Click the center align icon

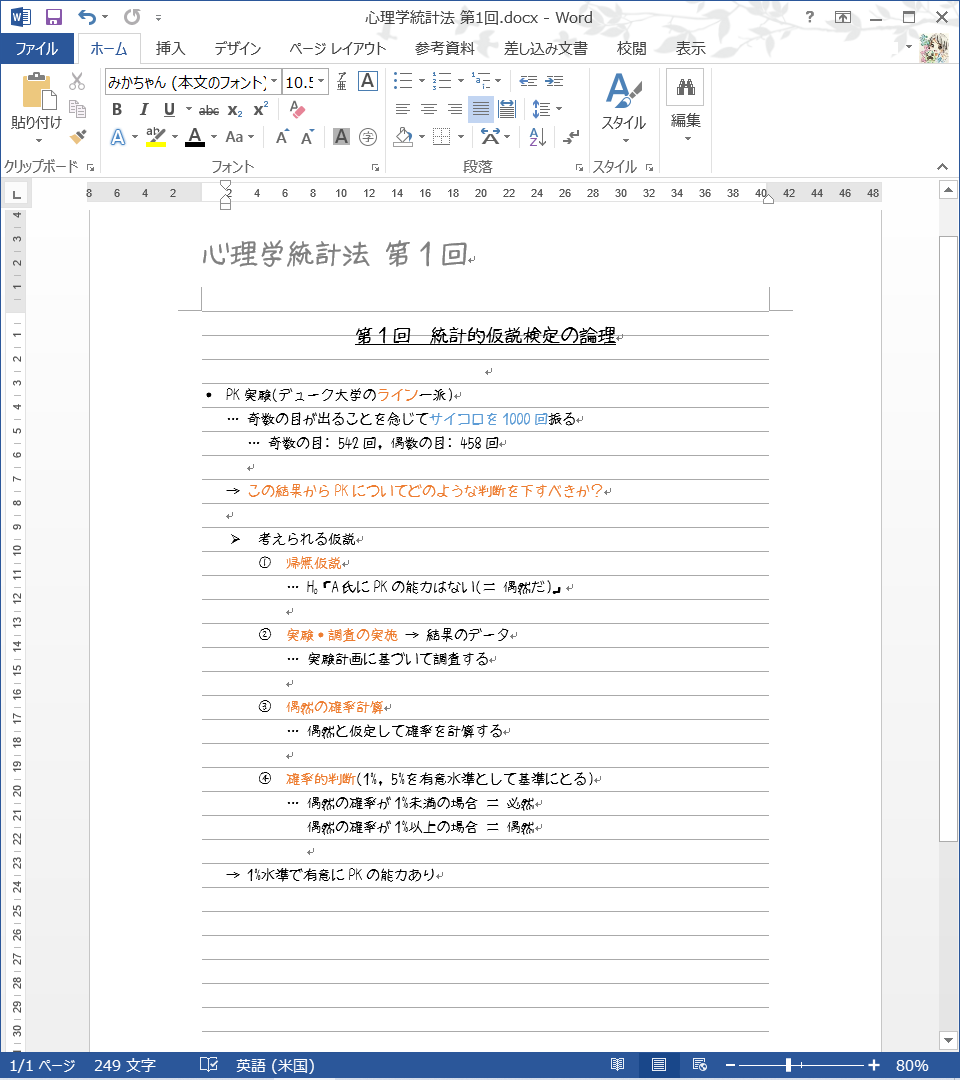click(x=428, y=109)
